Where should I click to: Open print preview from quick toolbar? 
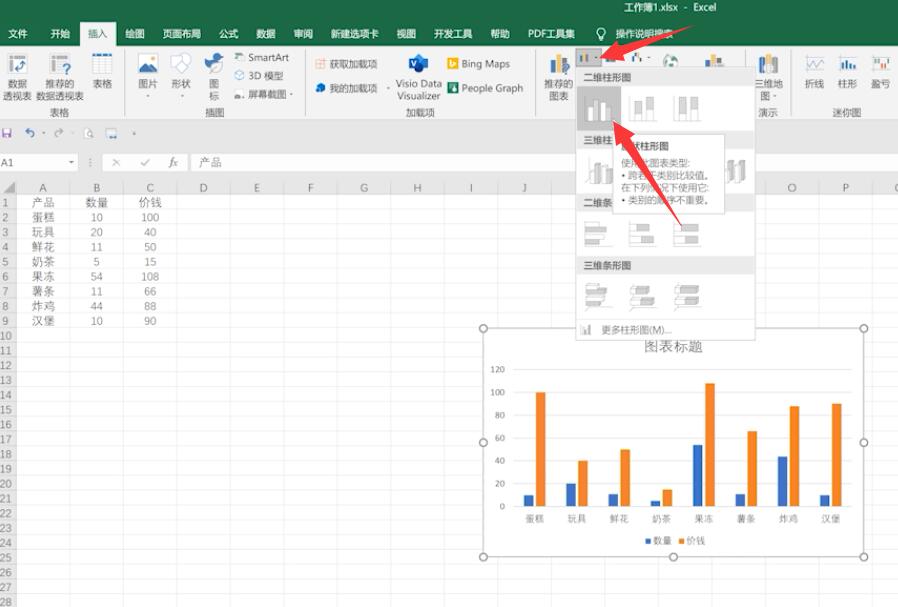89,133
